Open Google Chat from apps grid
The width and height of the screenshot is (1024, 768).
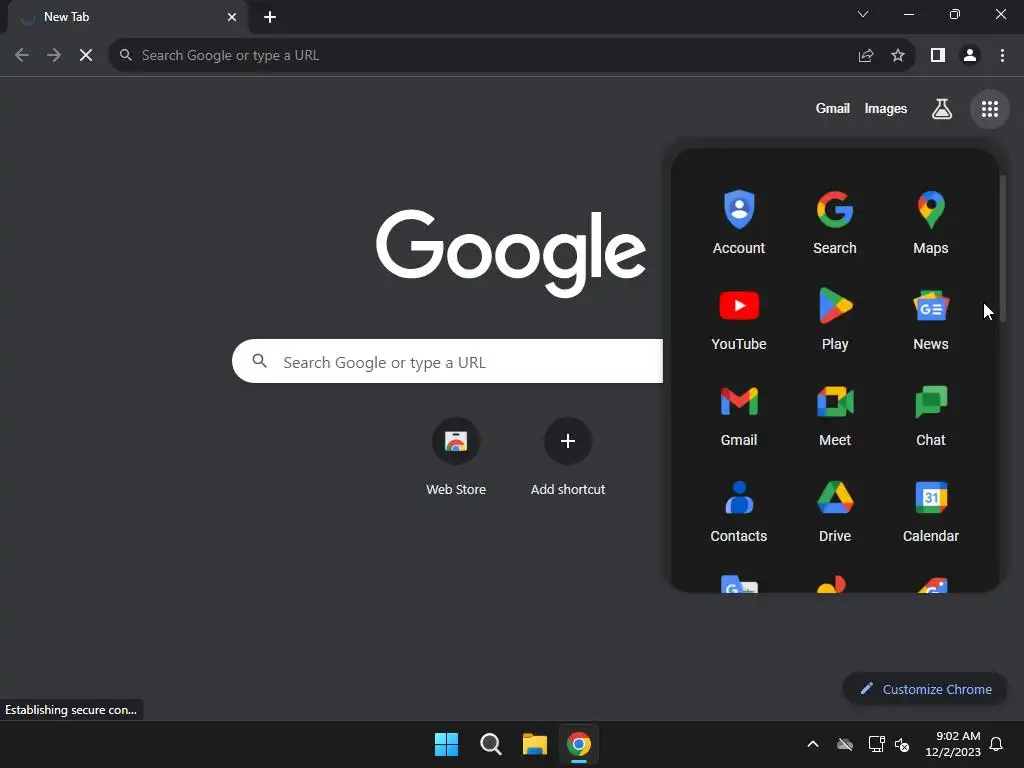point(931,415)
